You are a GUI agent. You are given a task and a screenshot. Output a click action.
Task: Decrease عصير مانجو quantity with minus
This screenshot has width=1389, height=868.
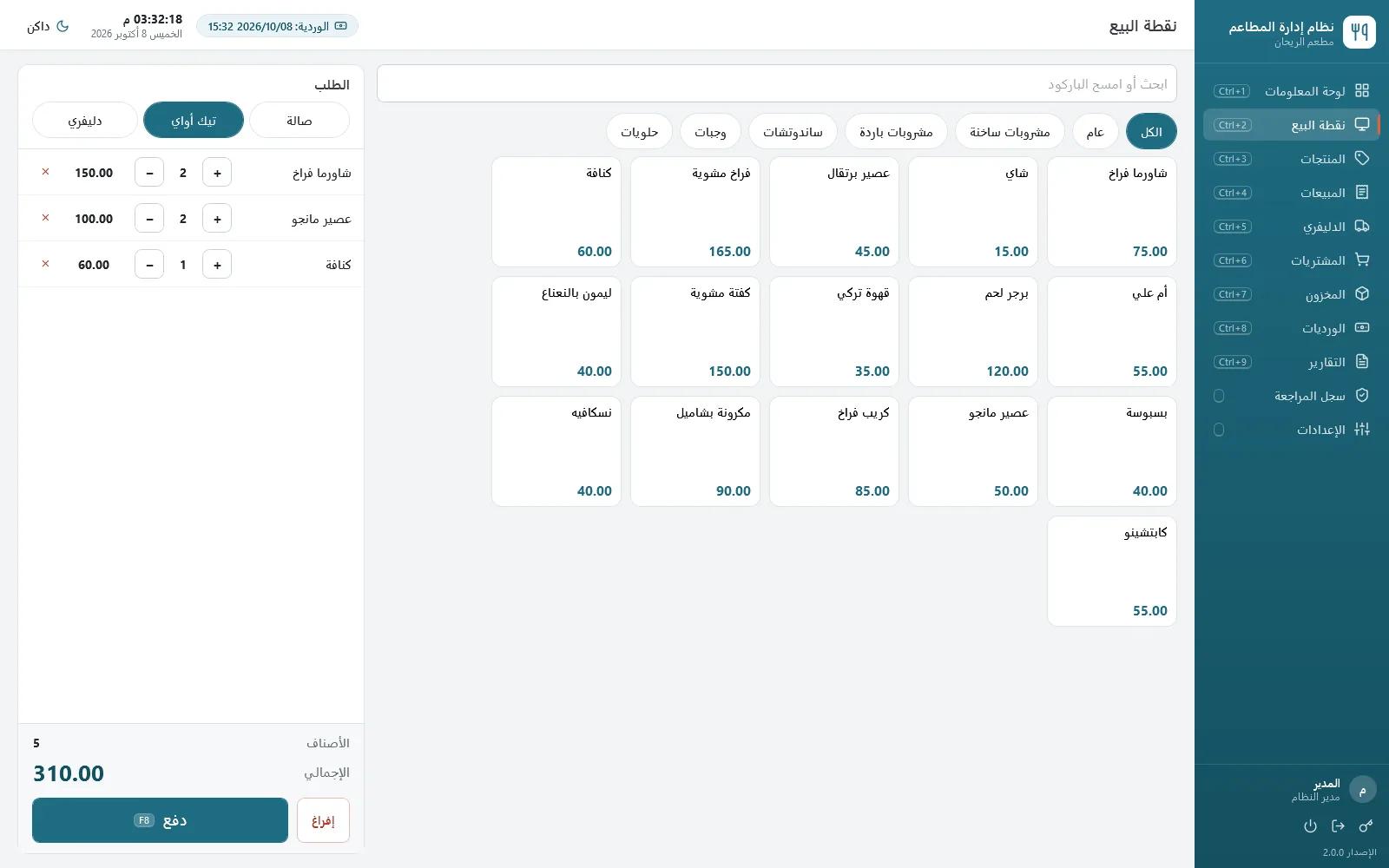pyautogui.click(x=149, y=219)
